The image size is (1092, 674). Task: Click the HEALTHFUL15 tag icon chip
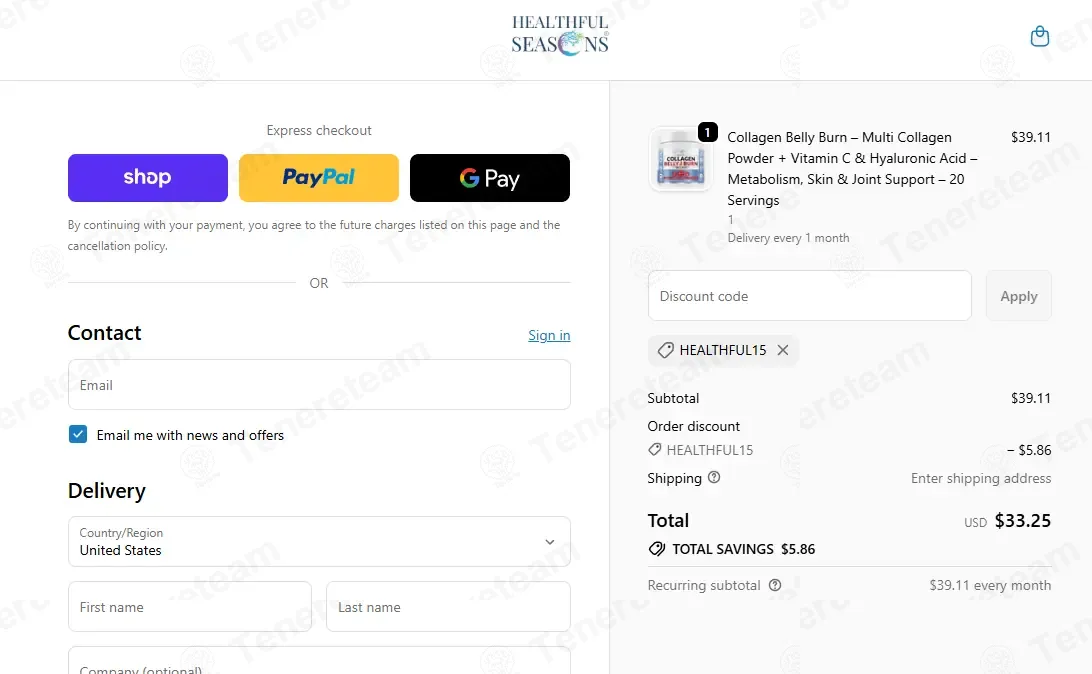[666, 350]
